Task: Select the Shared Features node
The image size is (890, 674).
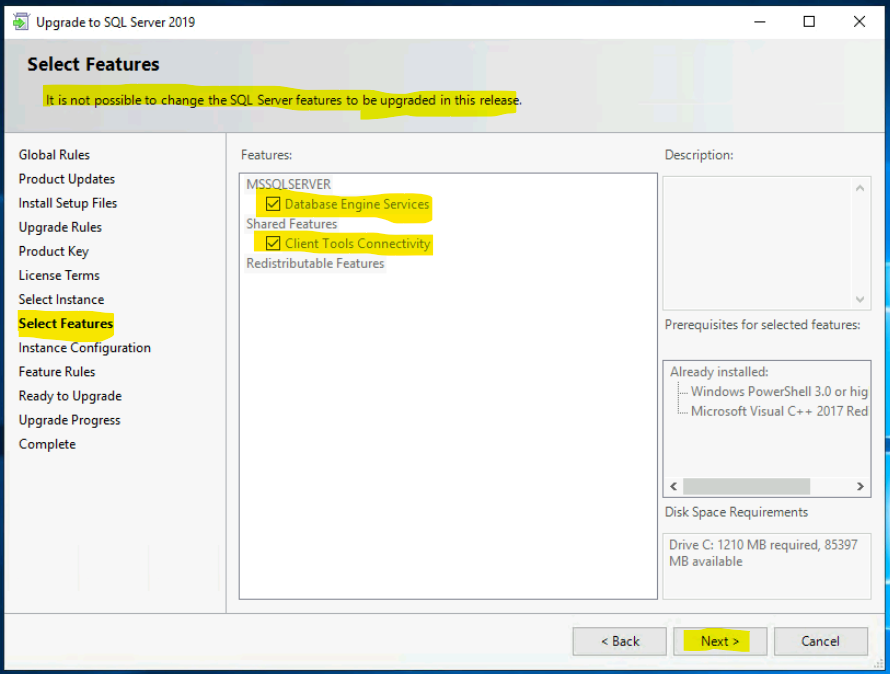Action: (x=292, y=224)
